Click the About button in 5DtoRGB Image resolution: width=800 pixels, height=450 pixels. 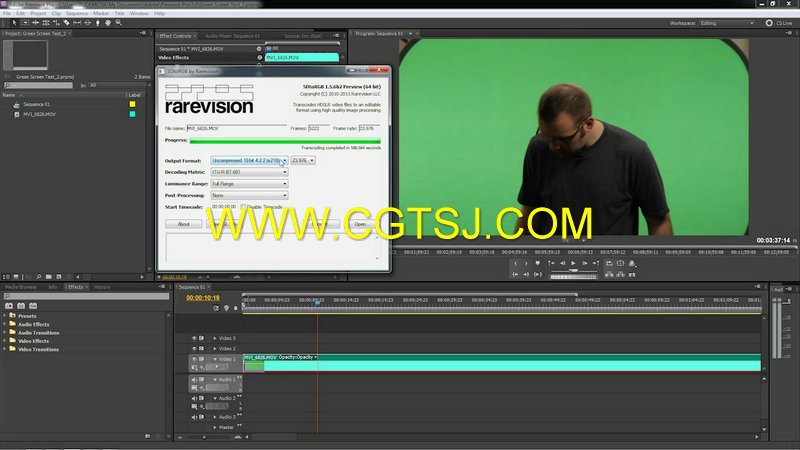click(x=183, y=224)
